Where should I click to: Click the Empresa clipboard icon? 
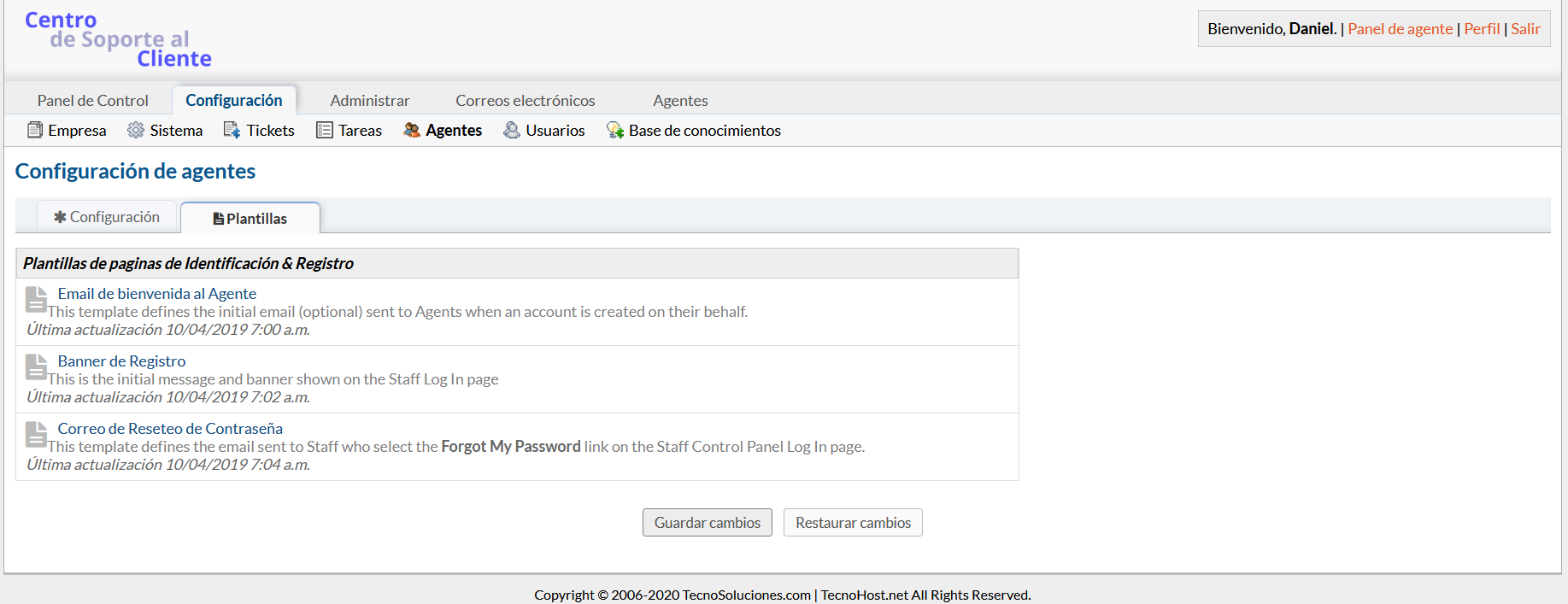tap(35, 130)
